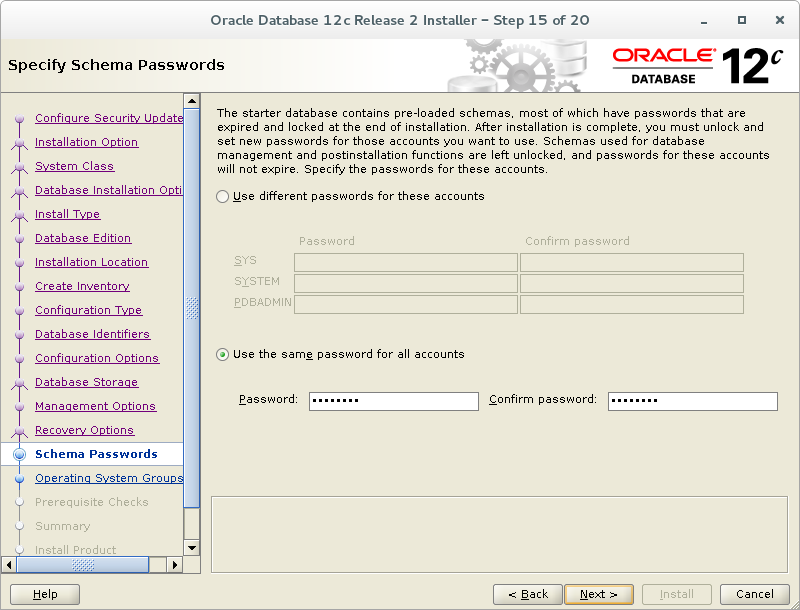This screenshot has width=800, height=610.
Task: Select 'Use the same password for all accounts'
Action: click(x=222, y=354)
